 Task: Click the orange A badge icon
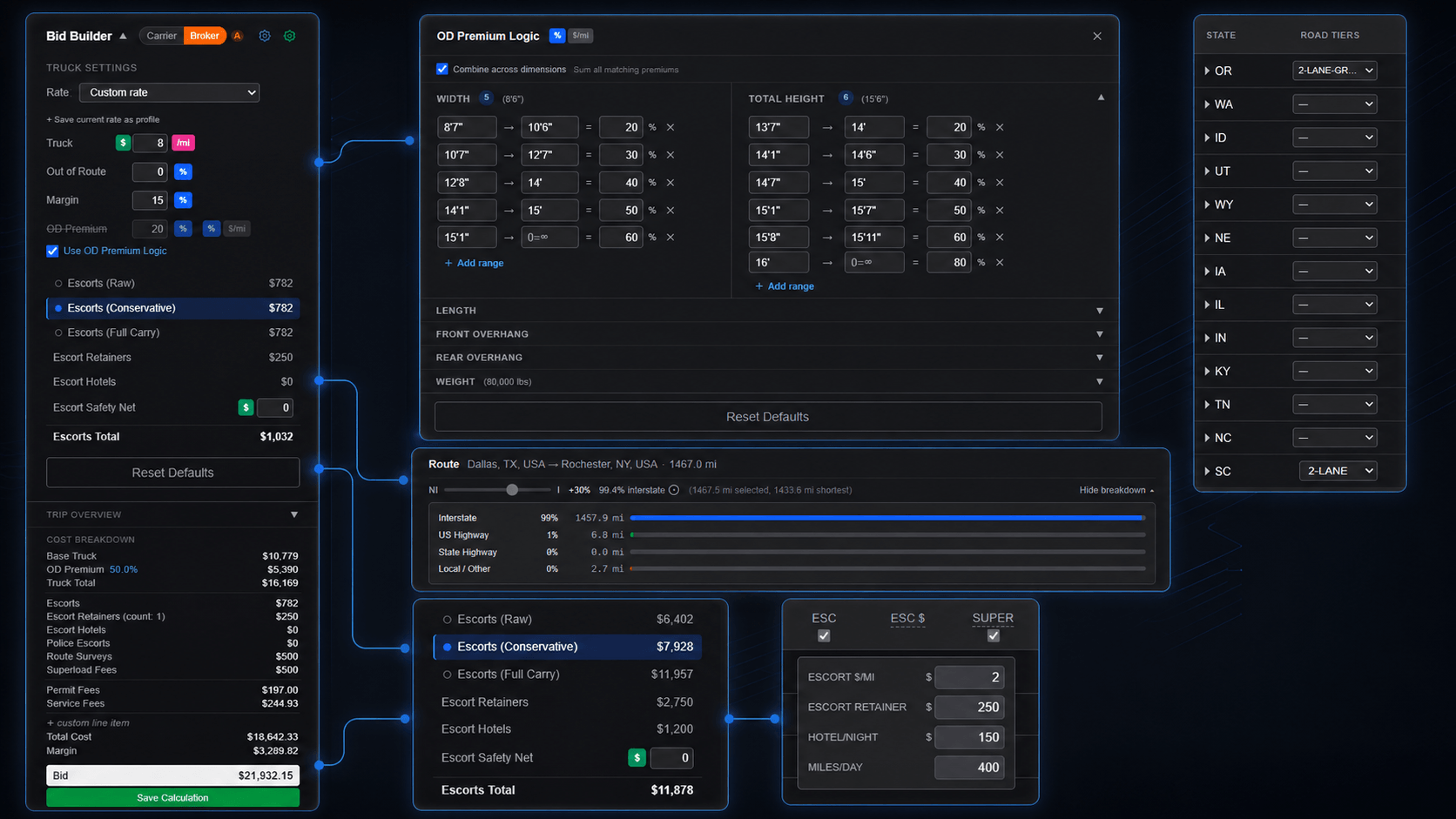click(x=237, y=36)
